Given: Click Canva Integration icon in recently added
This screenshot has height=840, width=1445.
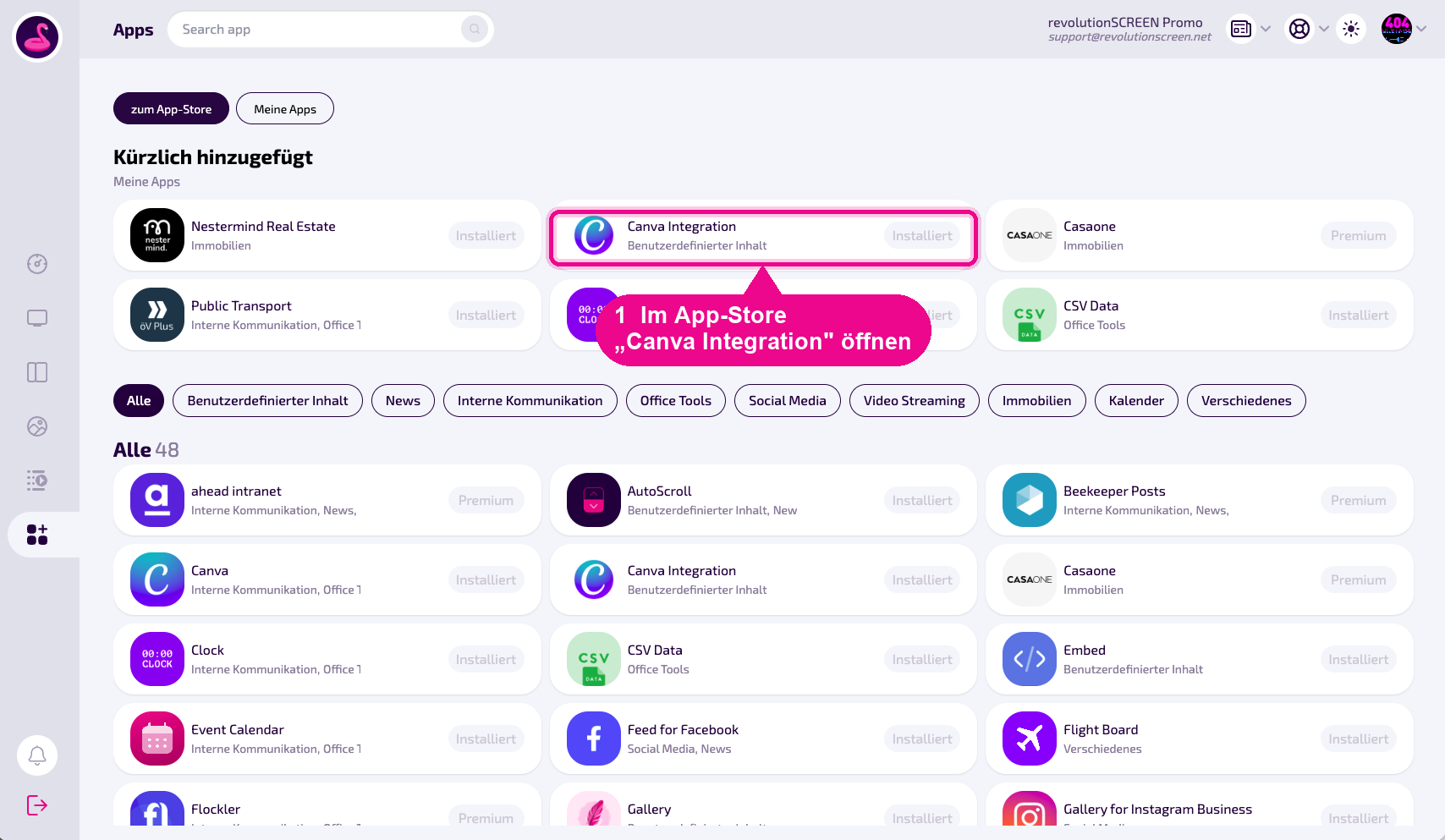Looking at the screenshot, I should (594, 235).
